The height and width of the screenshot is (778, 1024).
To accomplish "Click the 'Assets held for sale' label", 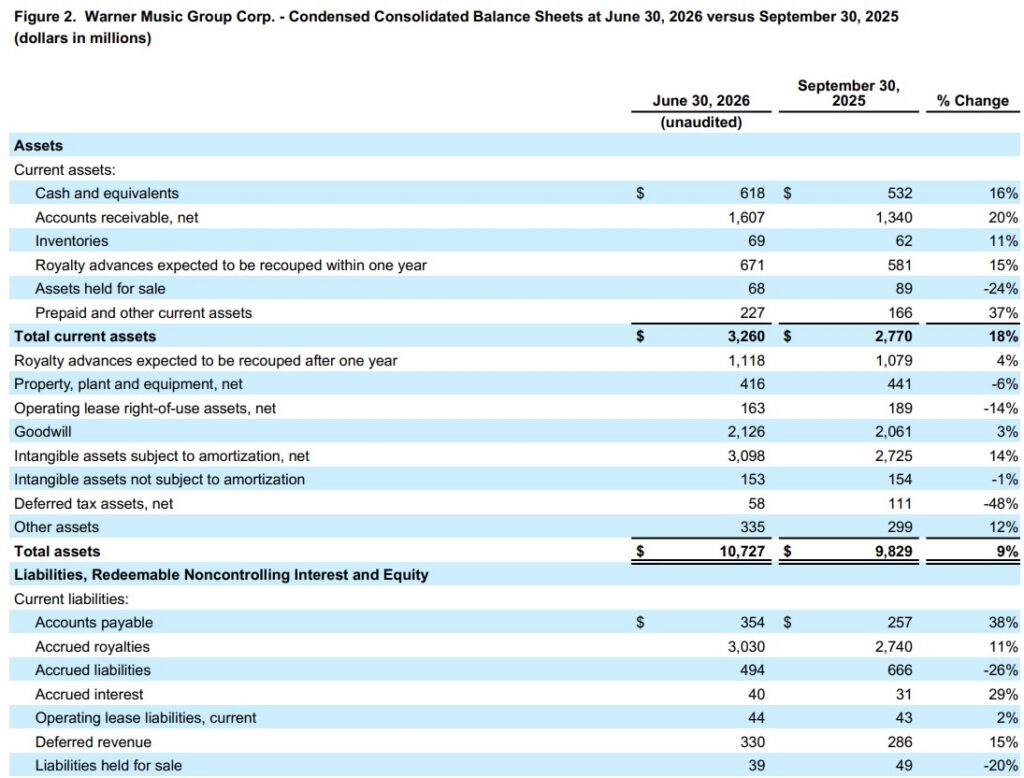I will [100, 289].
